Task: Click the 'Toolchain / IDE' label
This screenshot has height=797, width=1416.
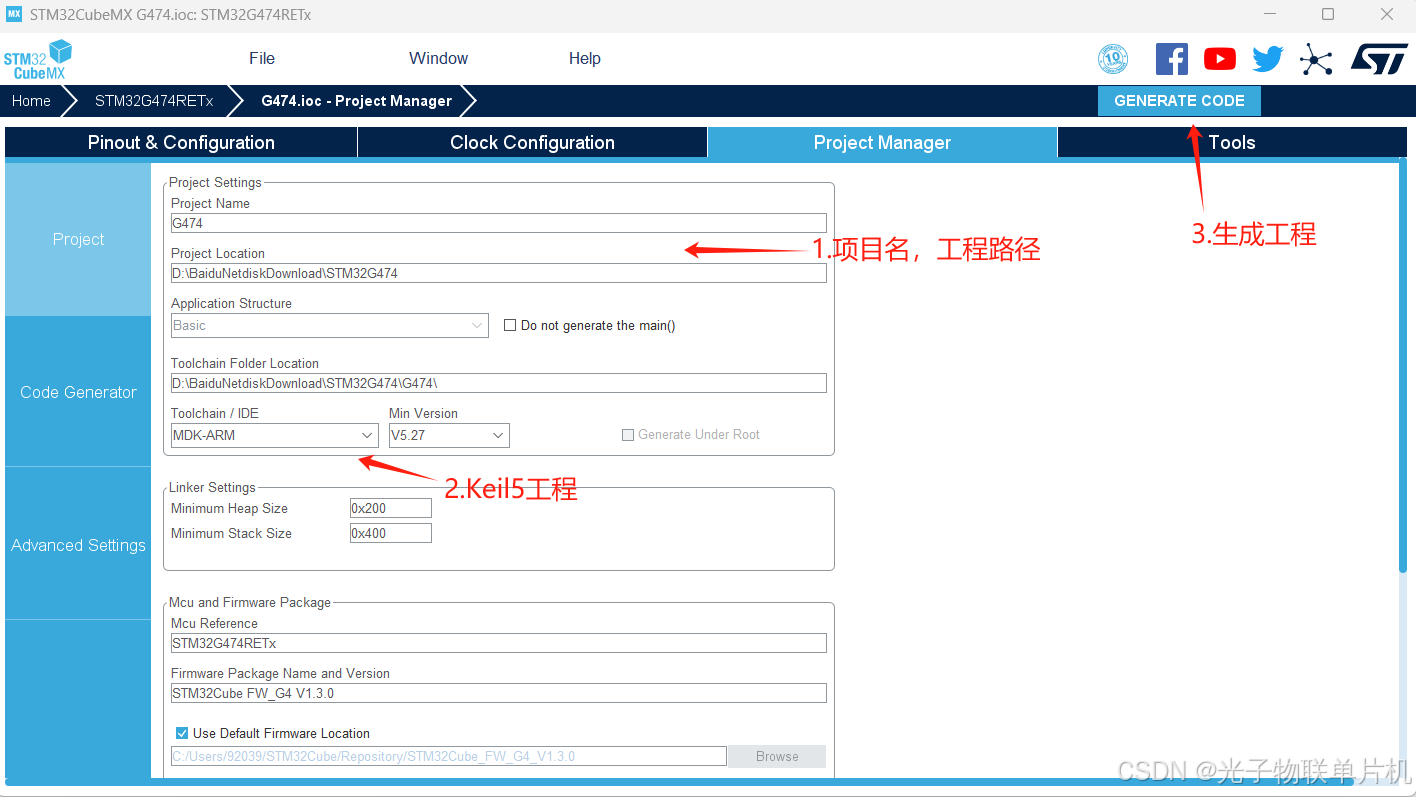Action: (x=215, y=413)
